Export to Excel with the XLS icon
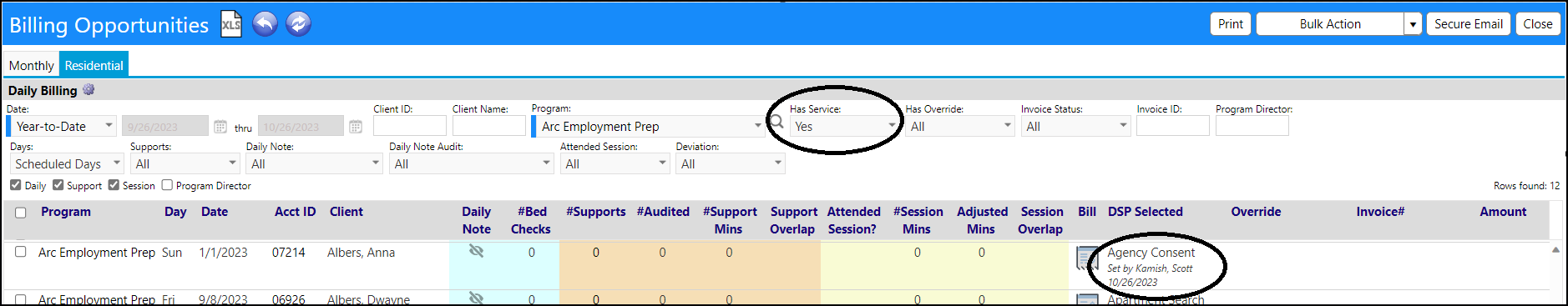Screen dimensions: 1568x306 231,24
